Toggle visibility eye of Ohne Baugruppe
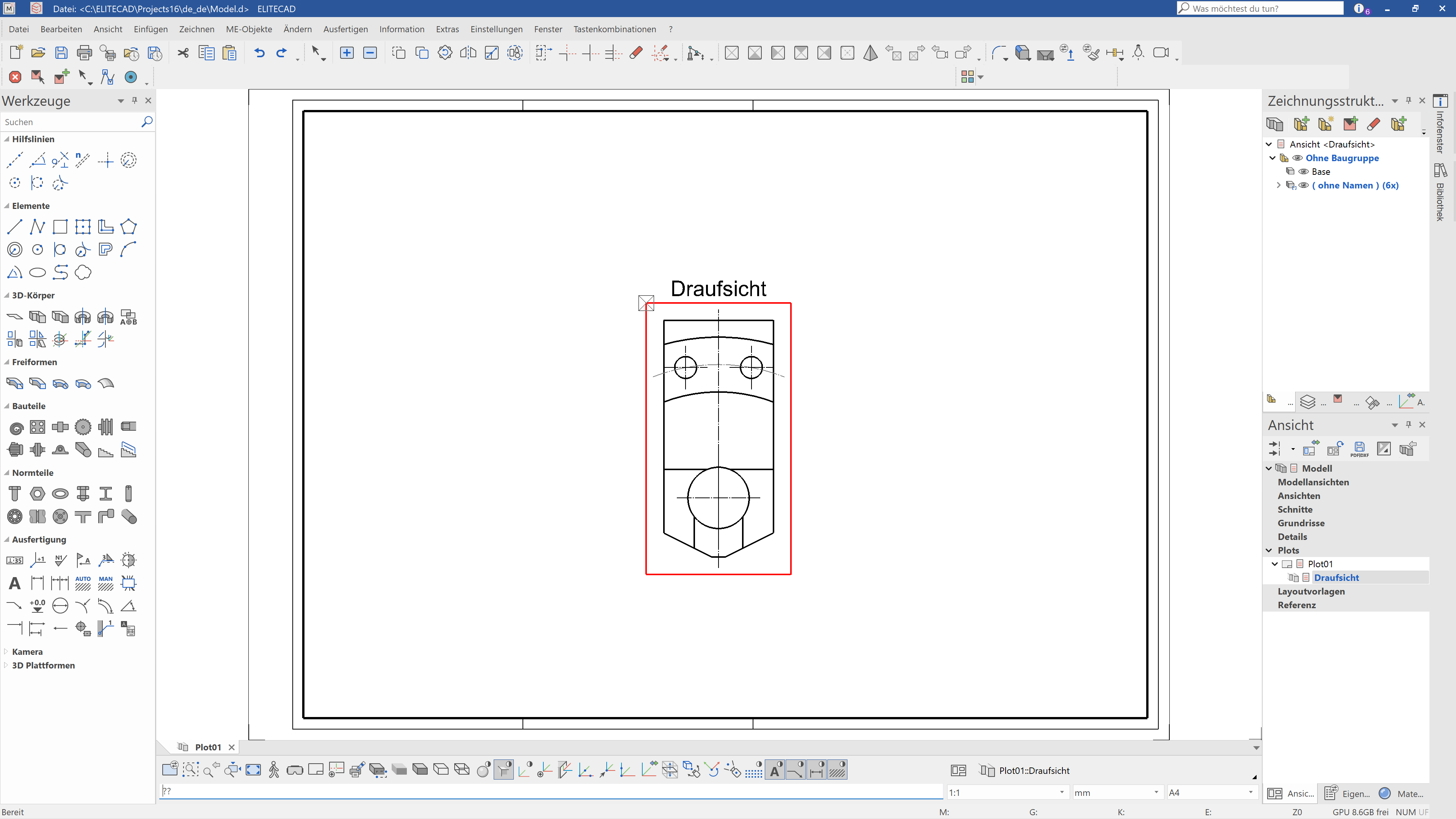The width and height of the screenshot is (1456, 819). pyautogui.click(x=1298, y=158)
